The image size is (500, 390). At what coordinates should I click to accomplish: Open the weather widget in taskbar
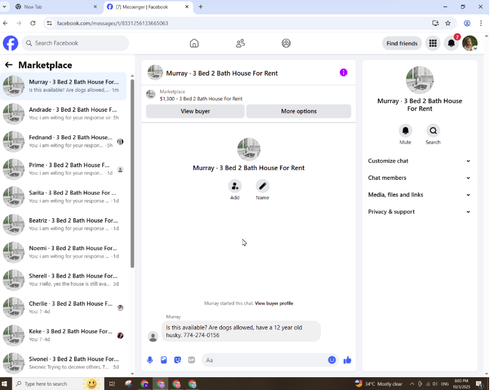pyautogui.click(x=379, y=384)
